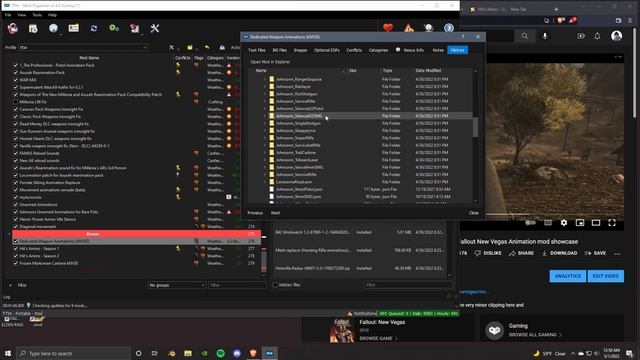
Task: Open the blue Help question-mark icon
Action: 449,28
